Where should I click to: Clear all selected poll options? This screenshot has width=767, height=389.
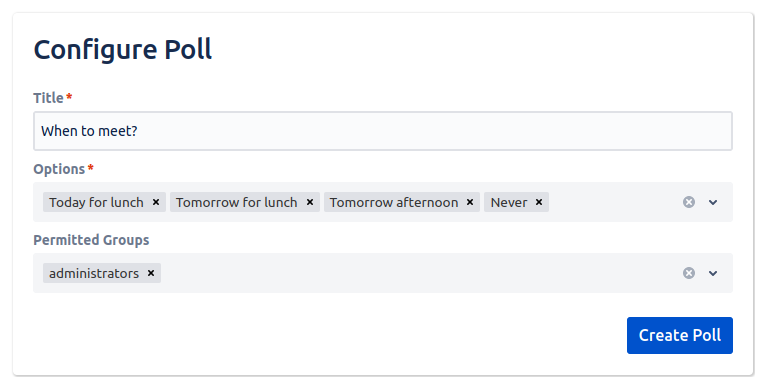689,202
